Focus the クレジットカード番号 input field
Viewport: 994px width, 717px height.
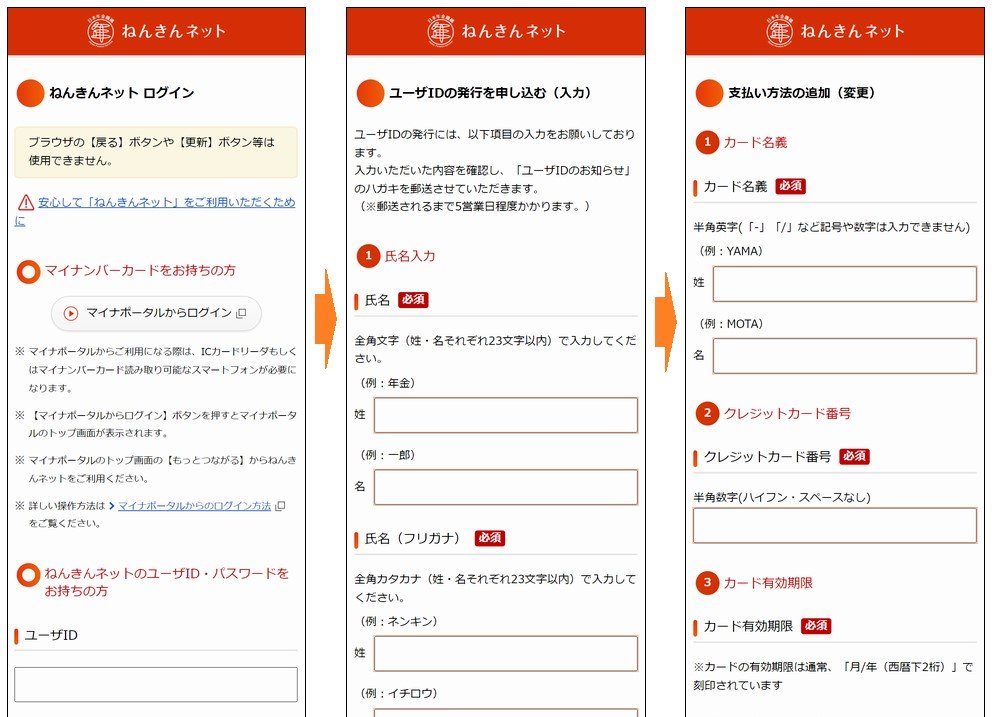[834, 526]
